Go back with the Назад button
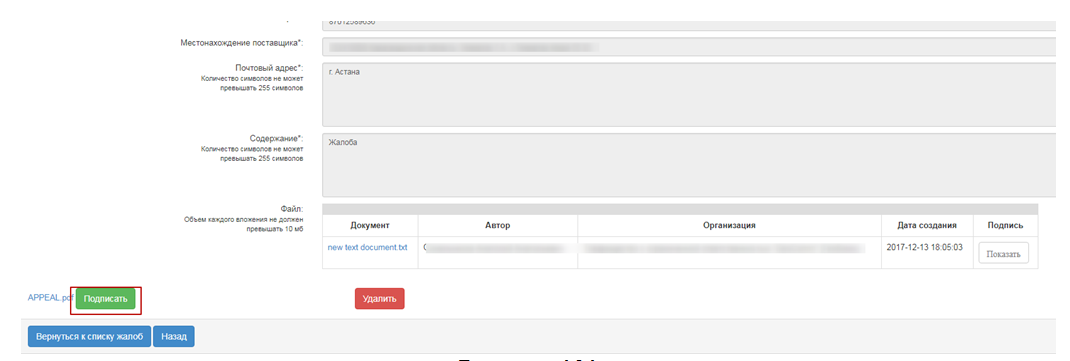This screenshot has height=361, width=1070. coord(174,336)
